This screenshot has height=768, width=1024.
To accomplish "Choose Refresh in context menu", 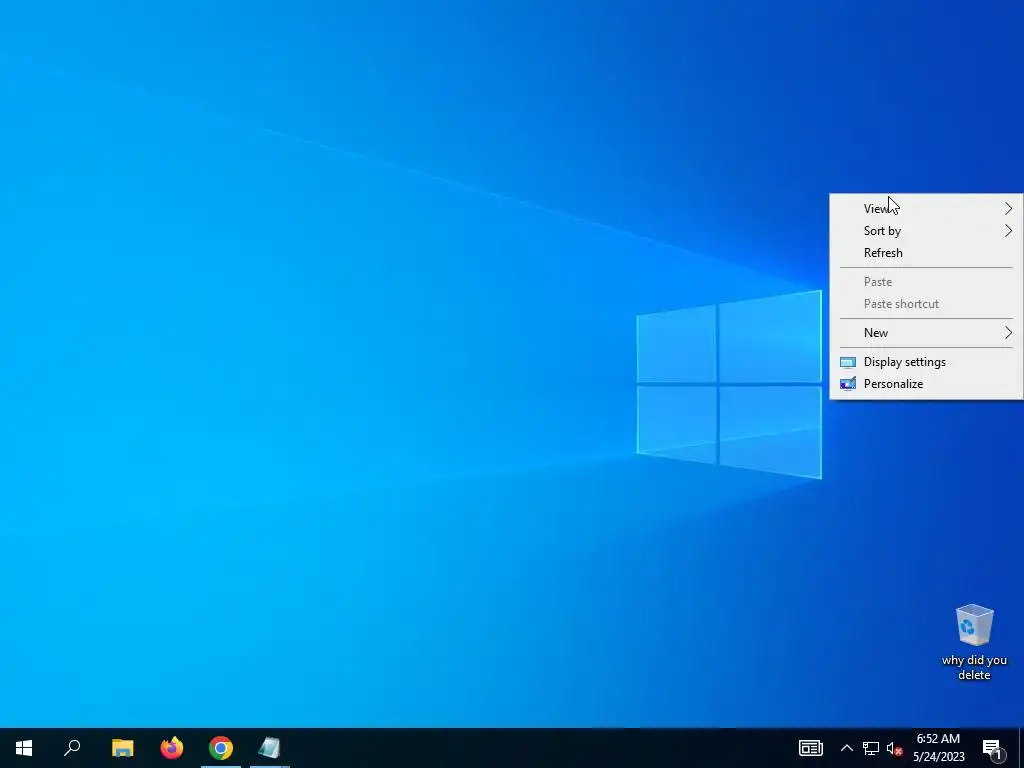I will 926,253.
